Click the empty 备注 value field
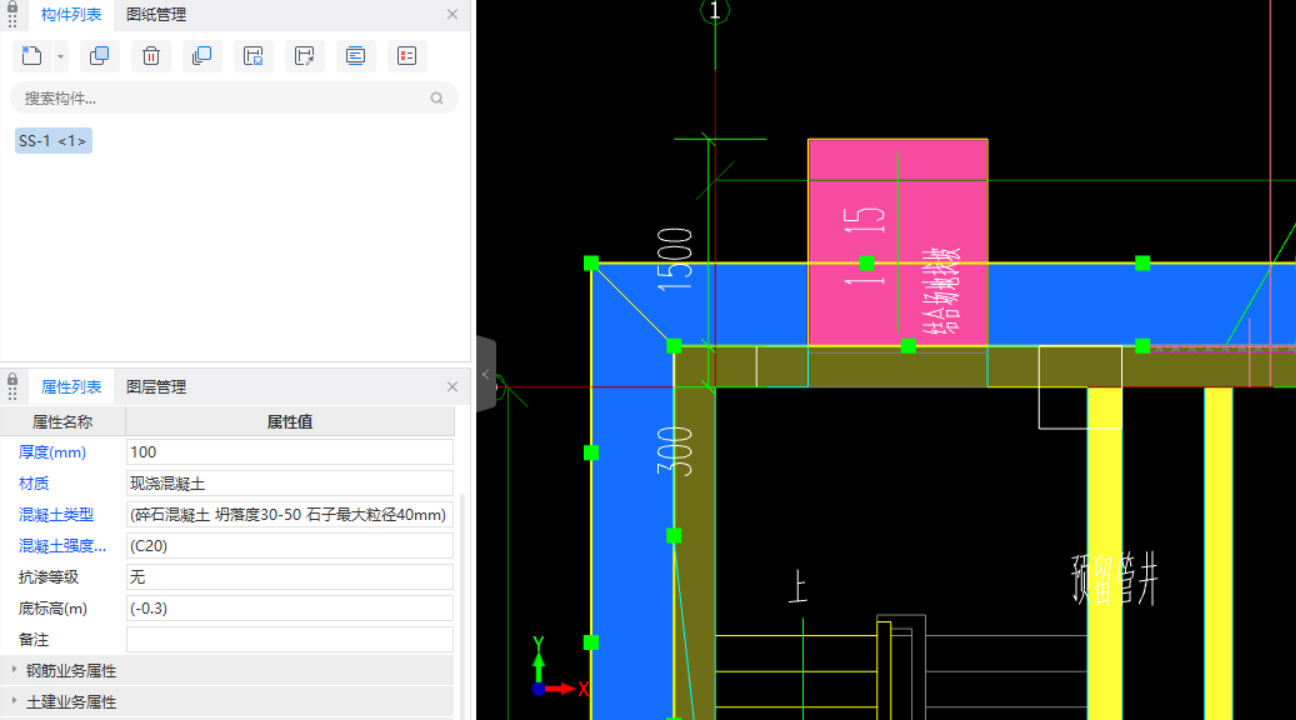The width and height of the screenshot is (1296, 720). click(x=290, y=639)
